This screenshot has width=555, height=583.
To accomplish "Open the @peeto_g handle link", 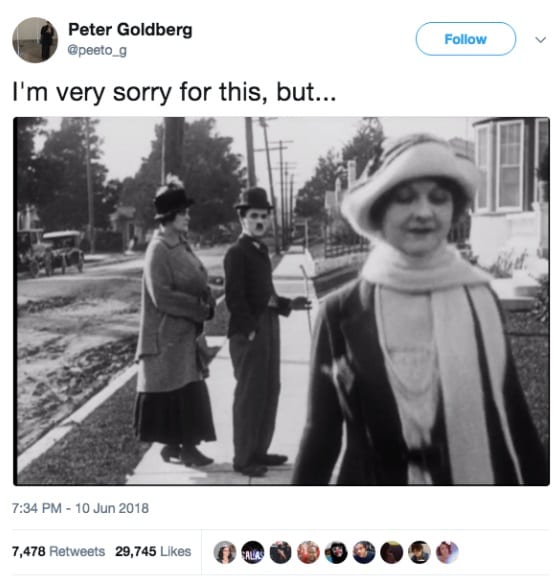I will click(x=97, y=50).
